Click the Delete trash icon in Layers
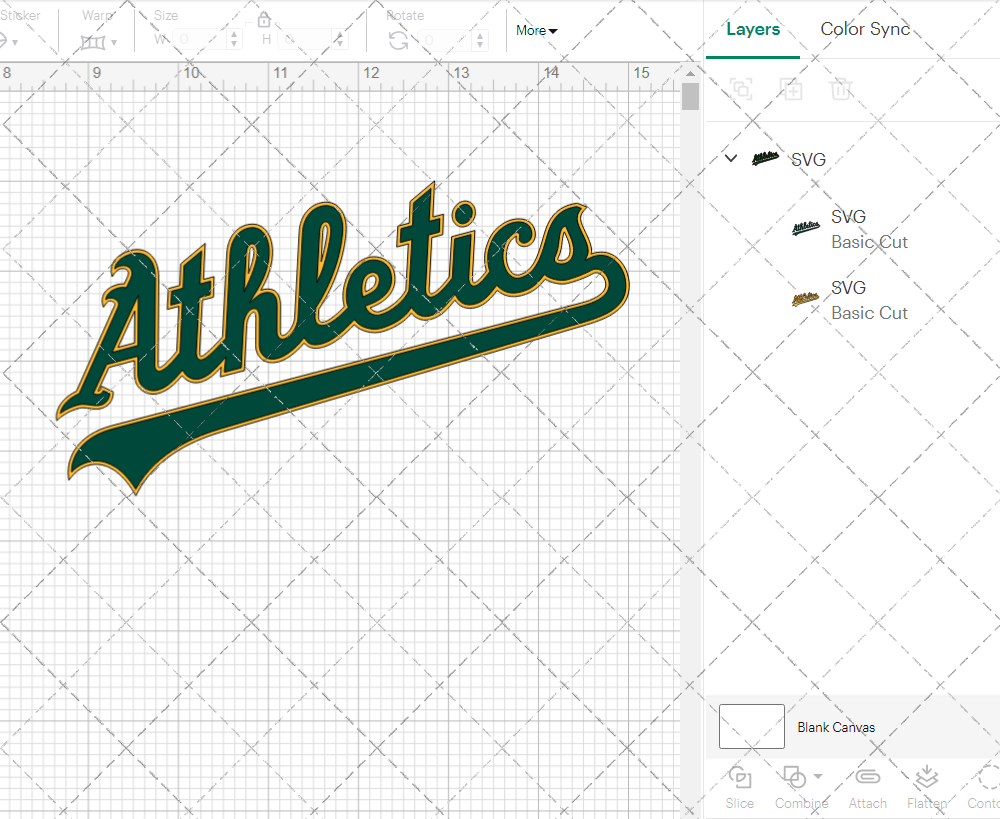Screen dimensions: 1000x819 tap(841, 89)
